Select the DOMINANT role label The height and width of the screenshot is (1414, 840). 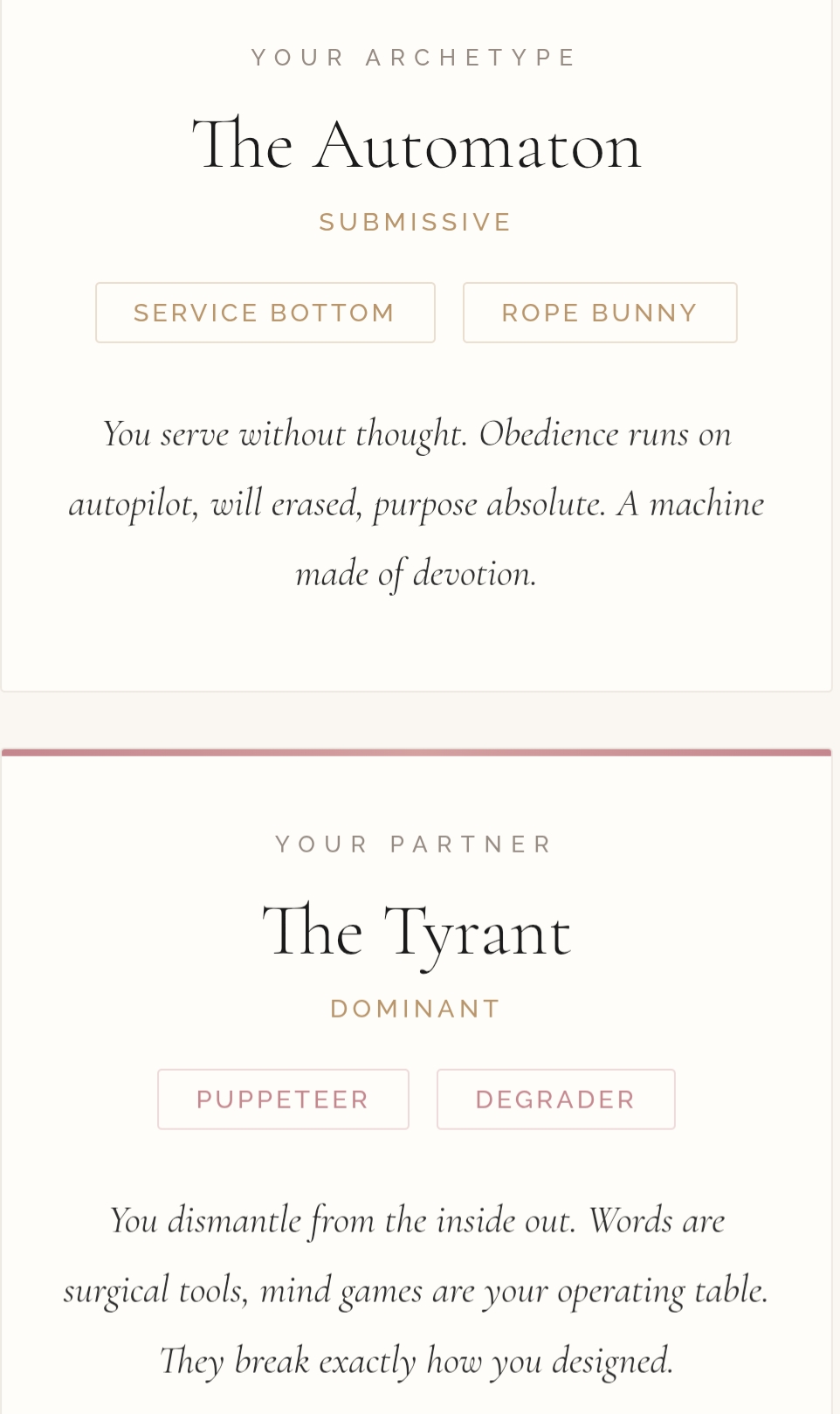tap(416, 1010)
